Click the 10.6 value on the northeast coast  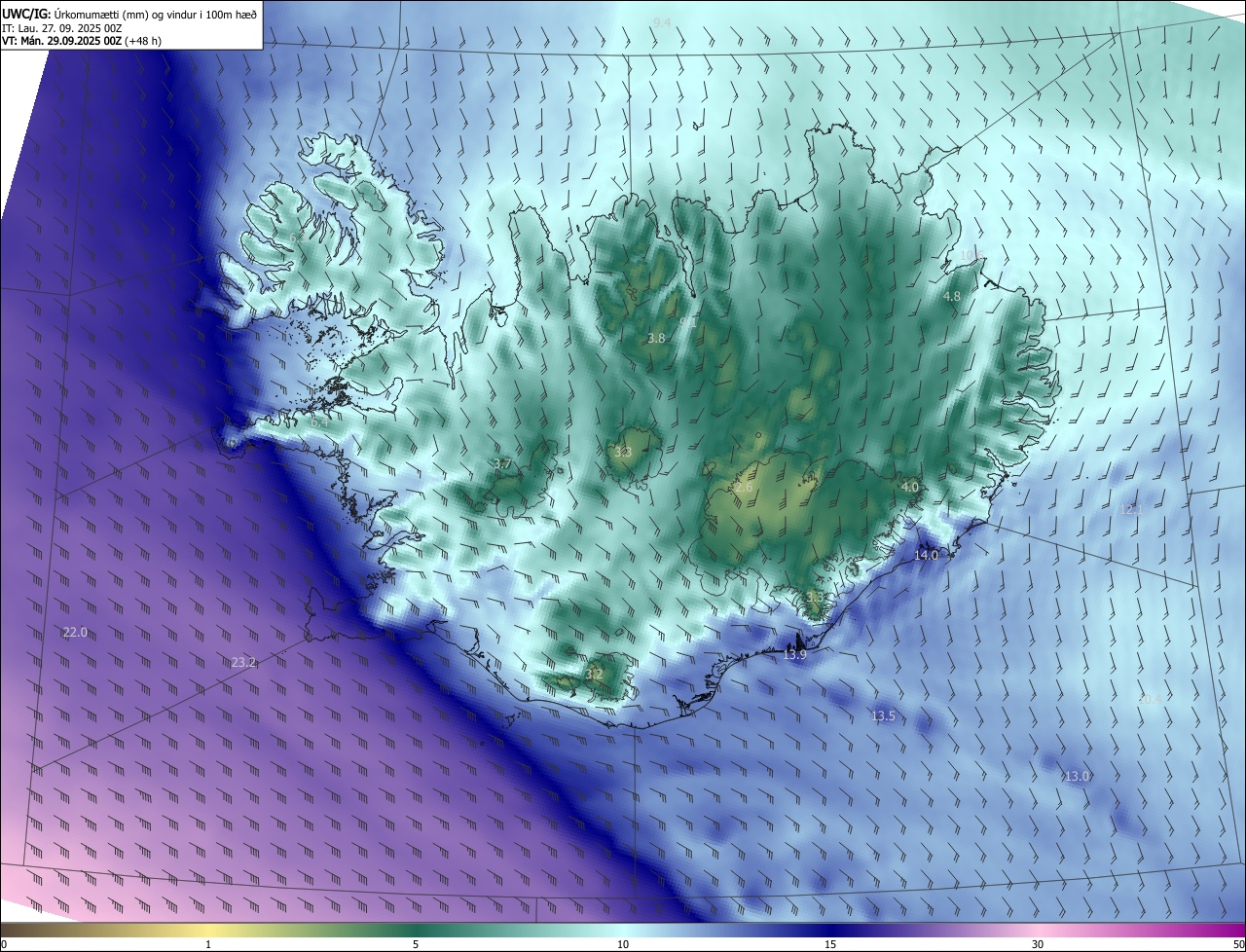[x=972, y=255]
